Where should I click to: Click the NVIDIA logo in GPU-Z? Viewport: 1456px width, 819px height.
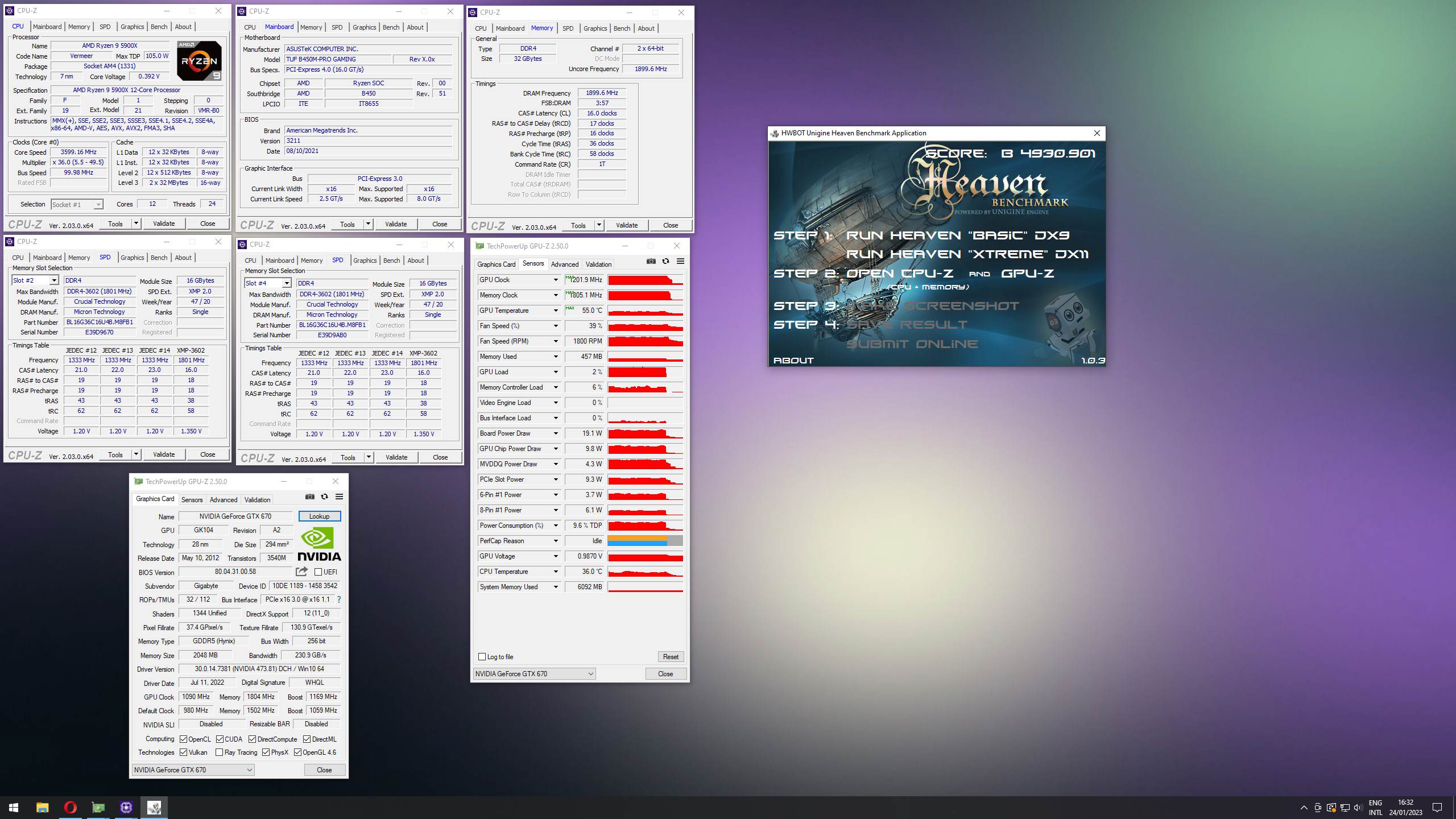pos(319,544)
